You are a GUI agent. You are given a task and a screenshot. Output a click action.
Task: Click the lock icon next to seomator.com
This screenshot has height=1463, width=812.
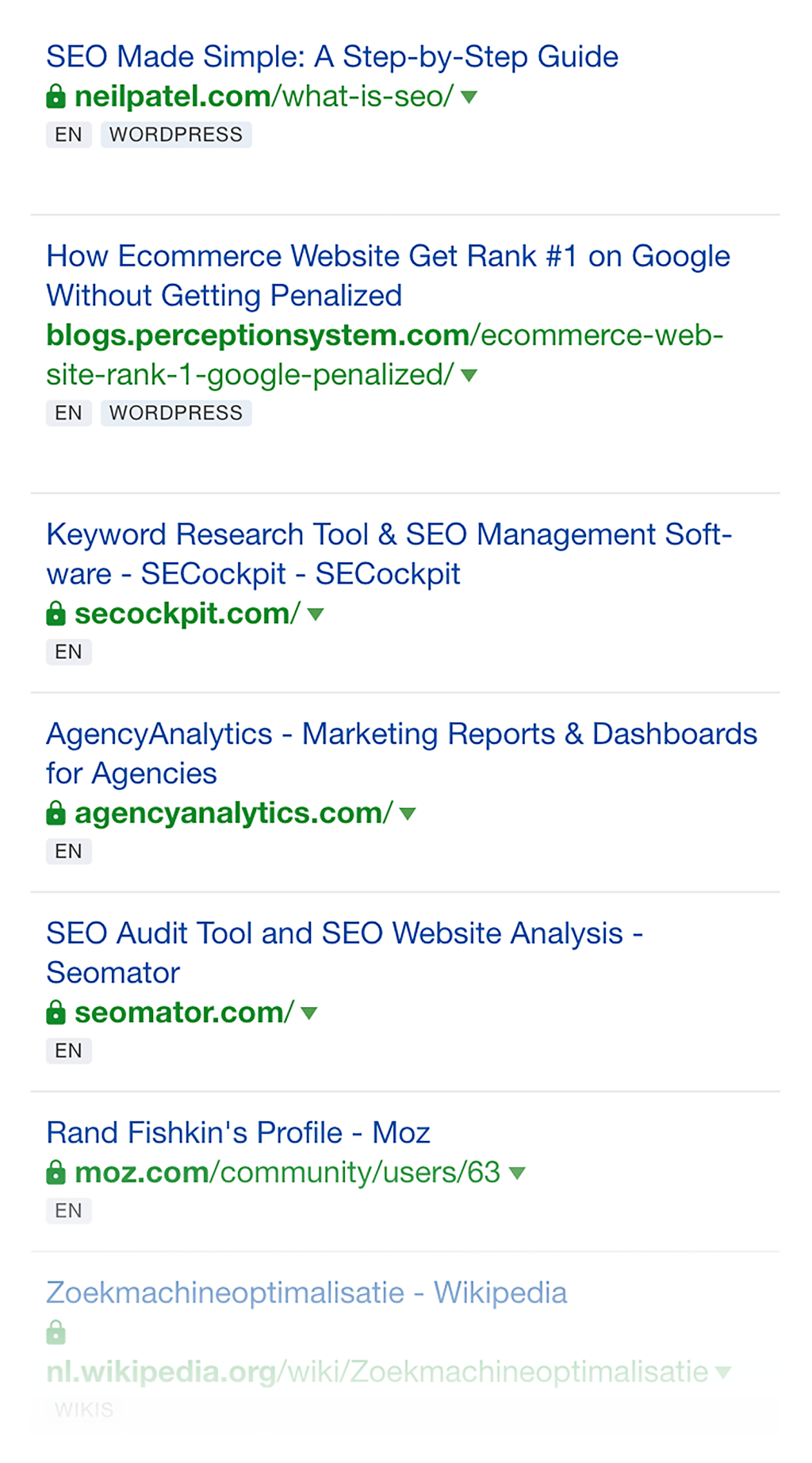[x=56, y=1013]
